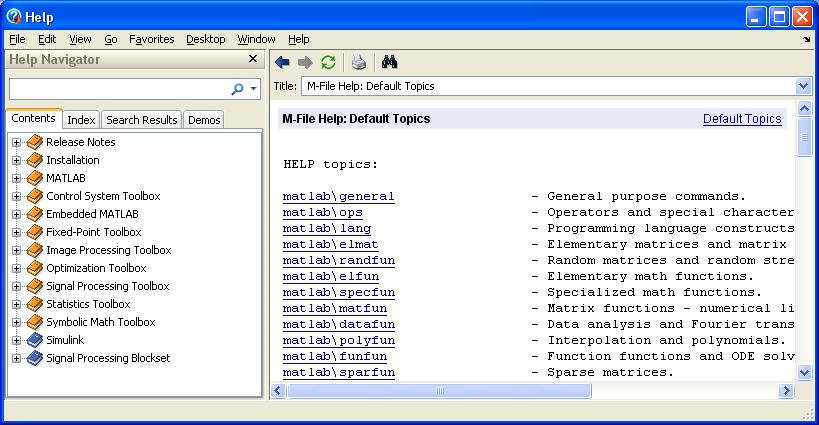Click the Signal Processing Blockset book icon

click(34, 358)
